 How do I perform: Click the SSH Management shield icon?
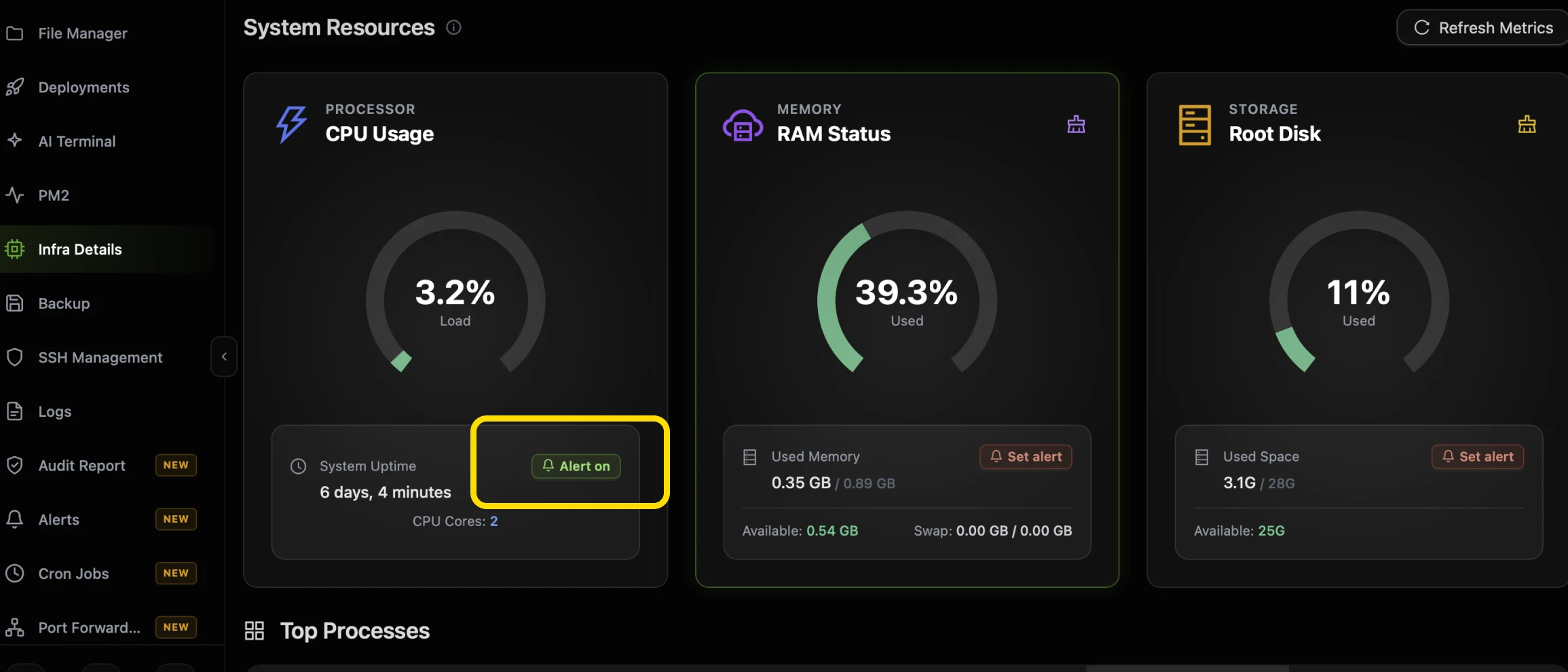15,357
